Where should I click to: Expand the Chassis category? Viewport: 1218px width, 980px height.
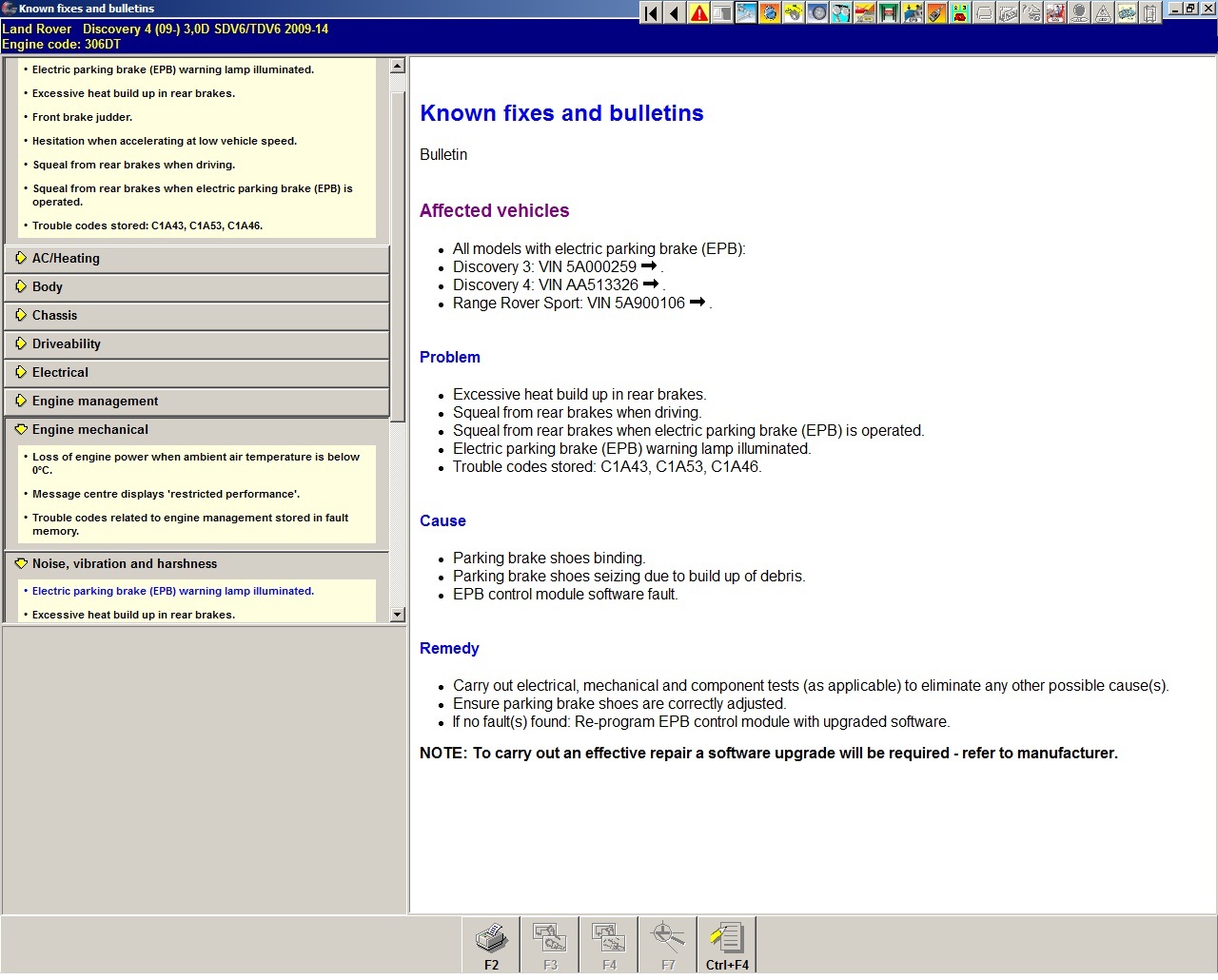pyautogui.click(x=54, y=316)
